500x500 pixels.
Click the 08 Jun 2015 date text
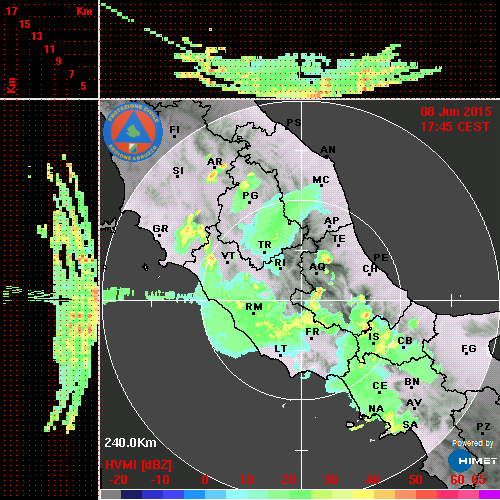456,112
